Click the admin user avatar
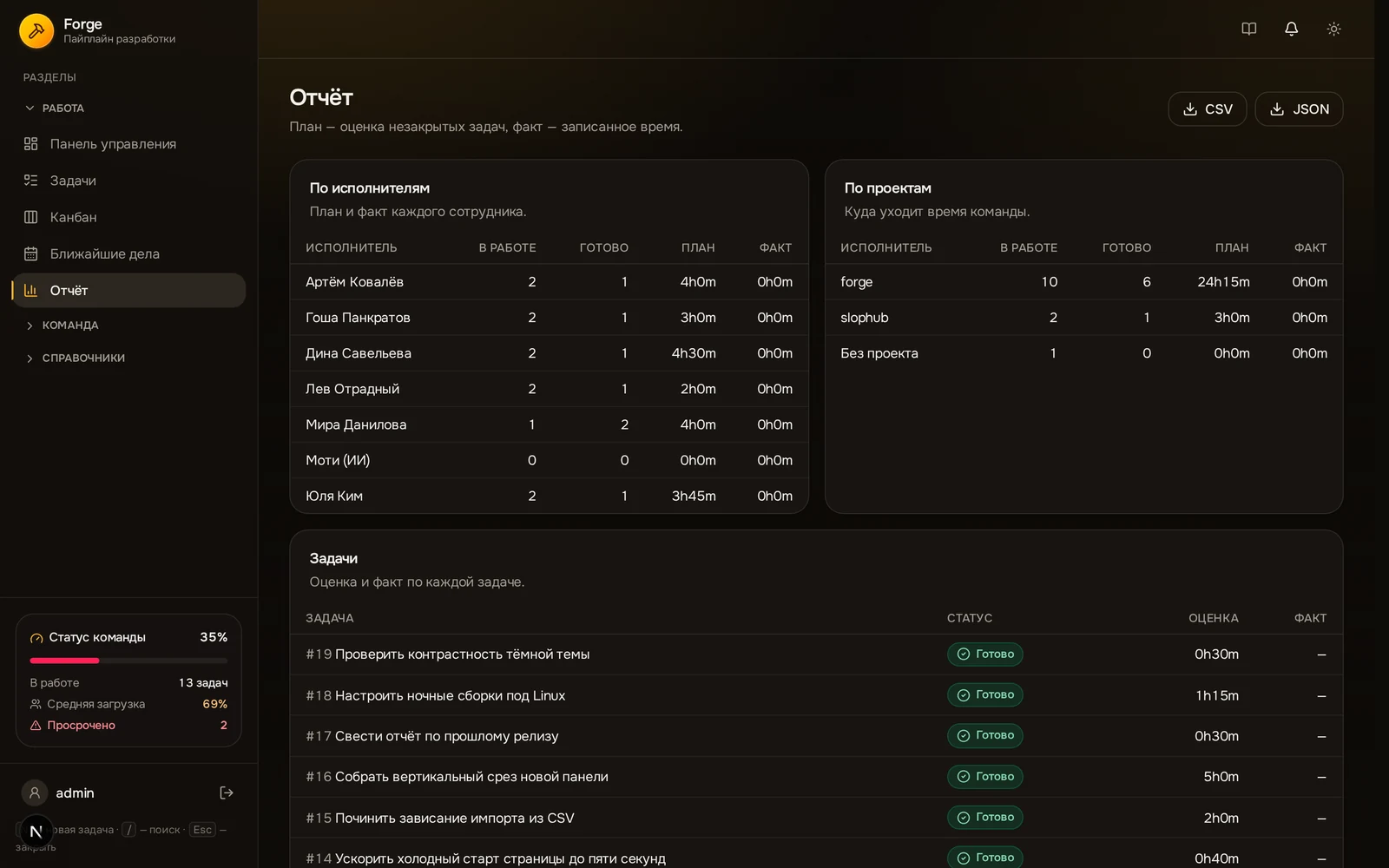This screenshot has width=1389, height=868. (x=35, y=792)
